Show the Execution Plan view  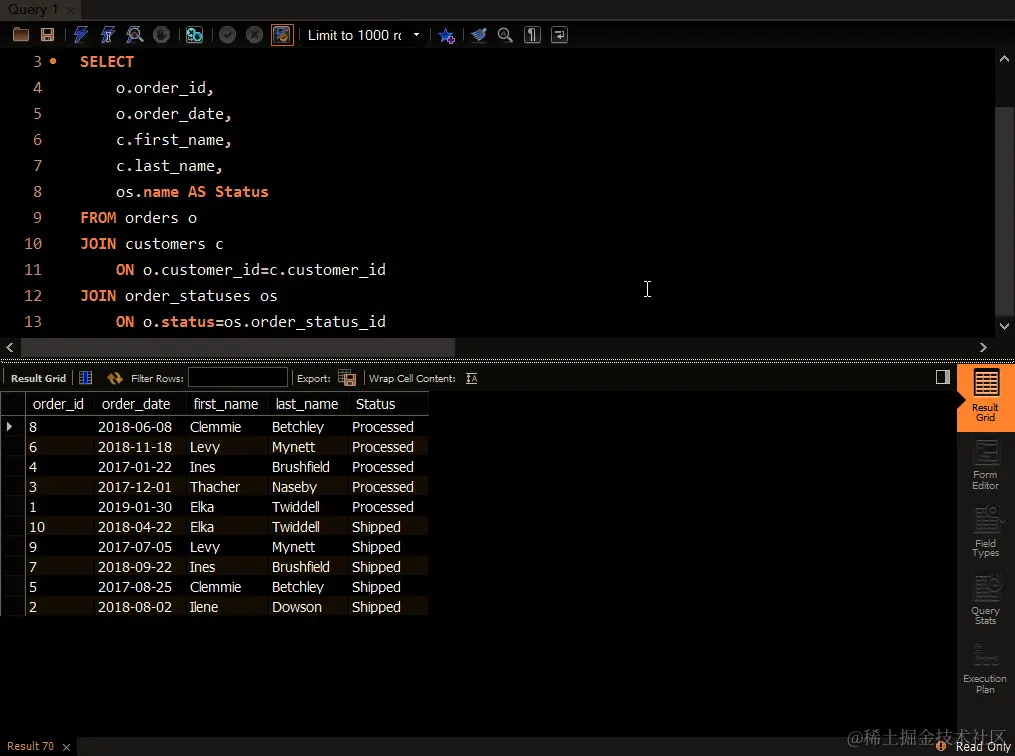tap(985, 668)
